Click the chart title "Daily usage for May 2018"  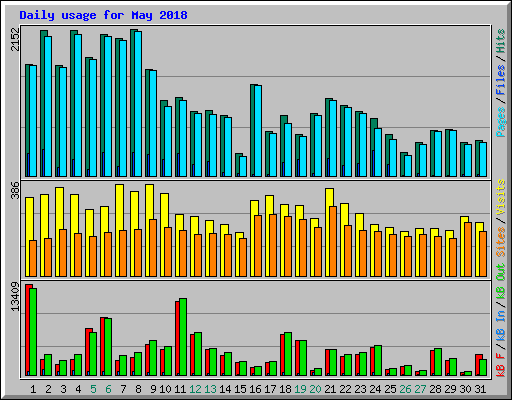(103, 15)
